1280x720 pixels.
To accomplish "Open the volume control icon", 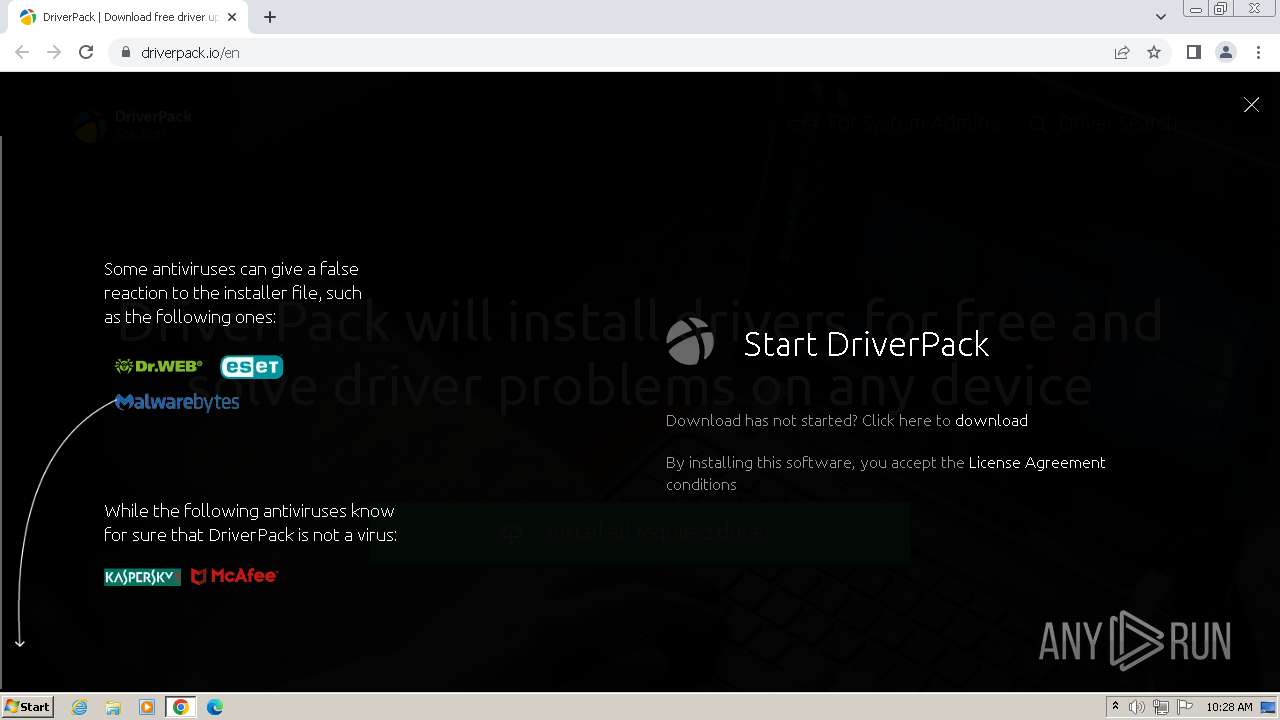I will click(1137, 707).
